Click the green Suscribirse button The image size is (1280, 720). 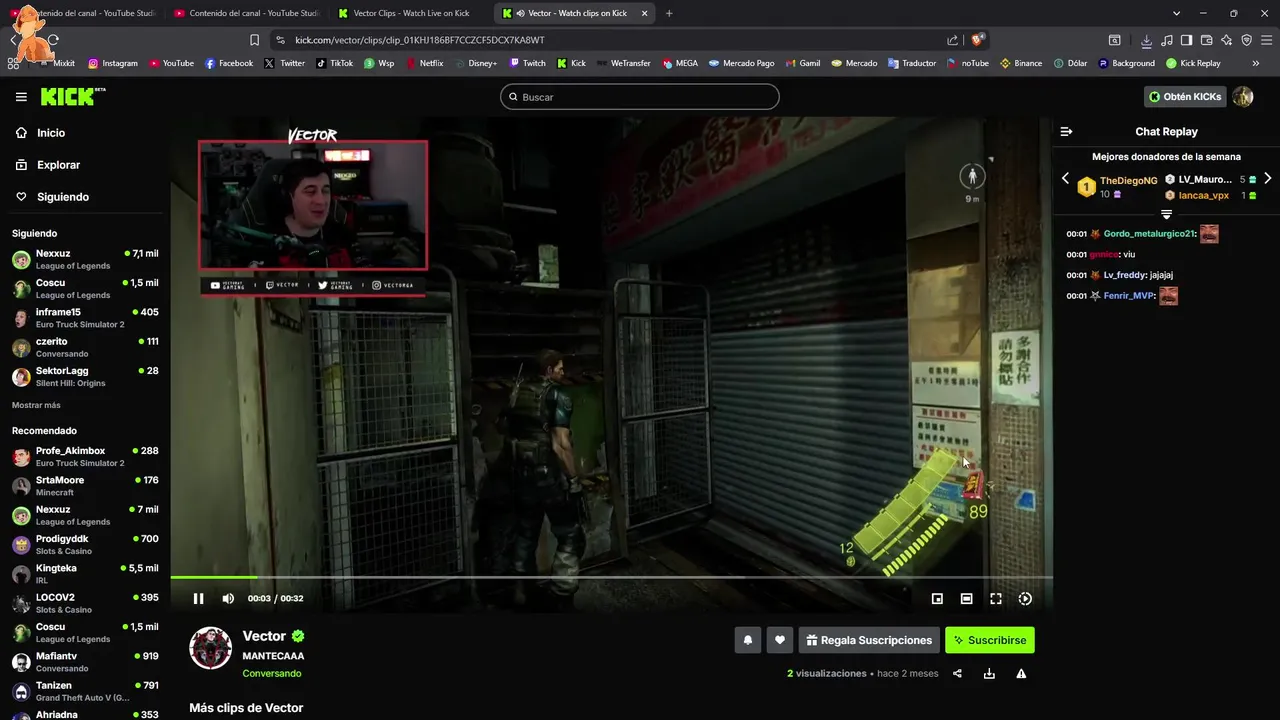(x=990, y=640)
